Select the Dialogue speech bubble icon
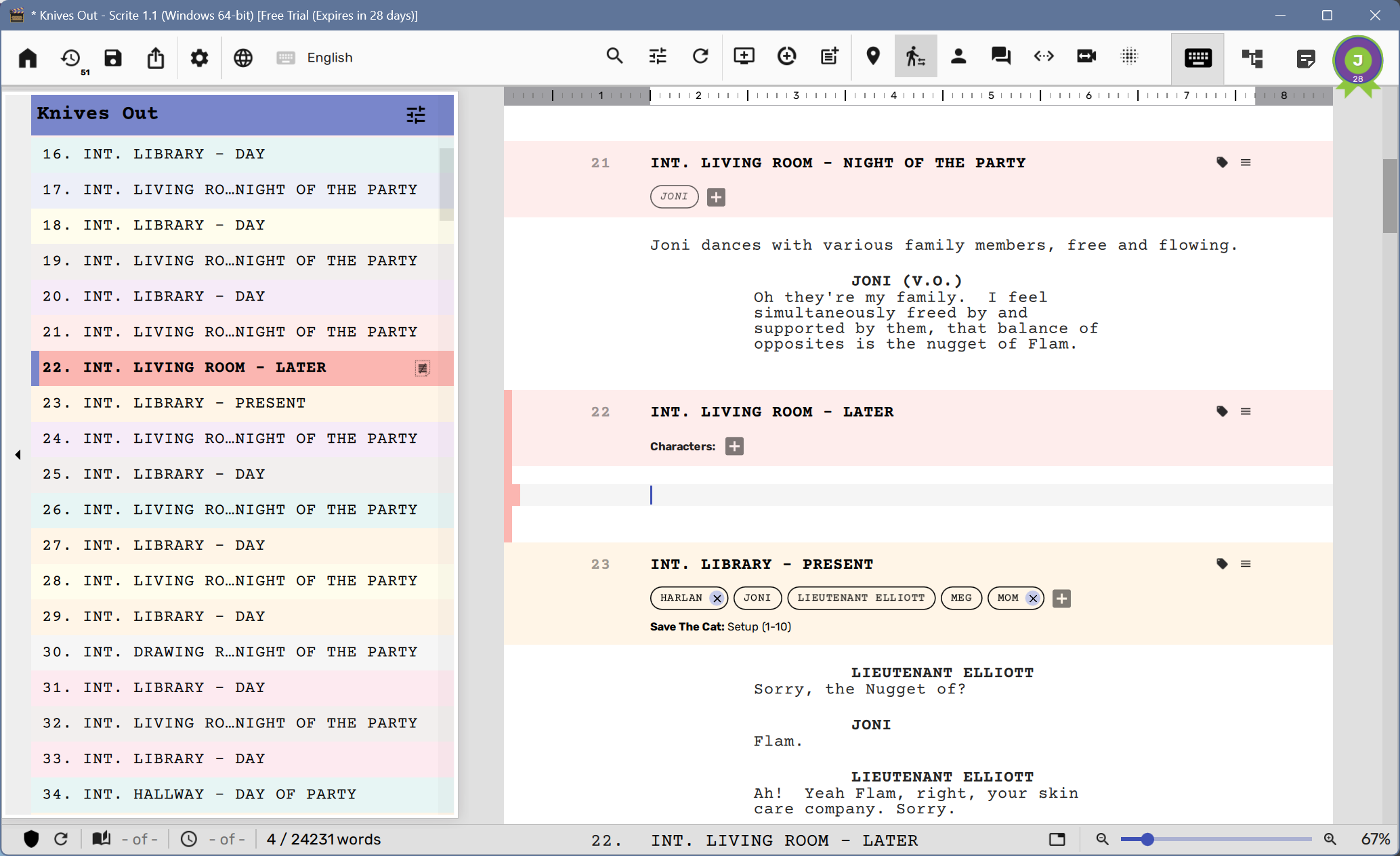1400x856 pixels. coord(1000,56)
